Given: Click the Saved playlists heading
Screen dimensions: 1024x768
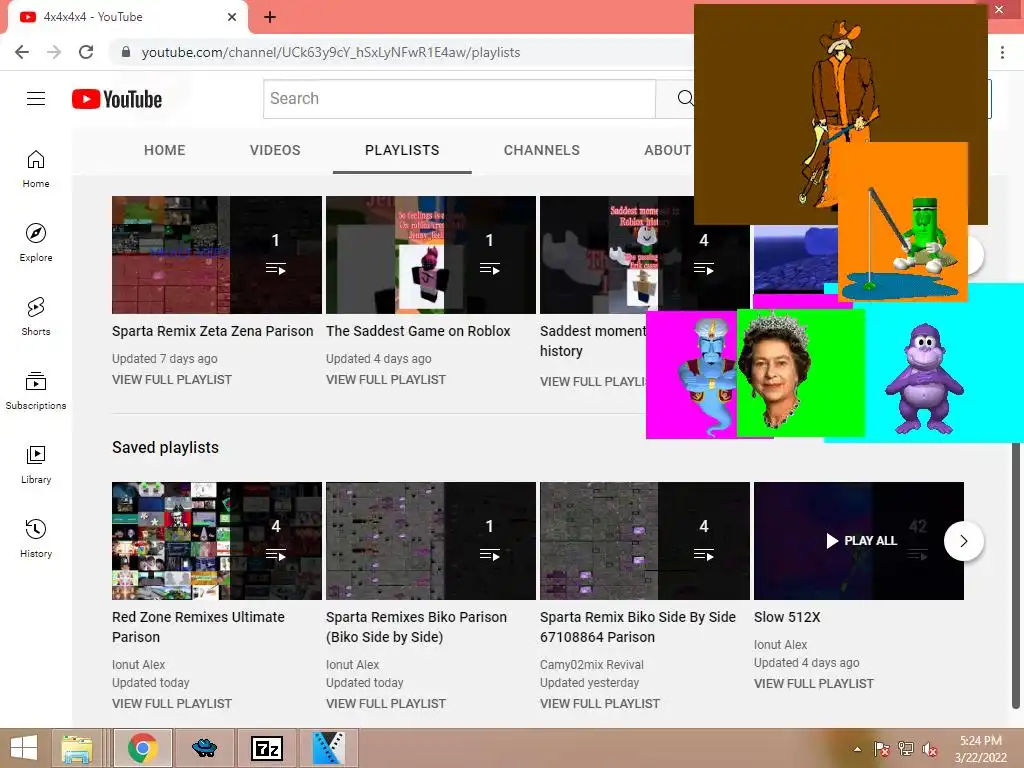Looking at the screenshot, I should point(165,447).
